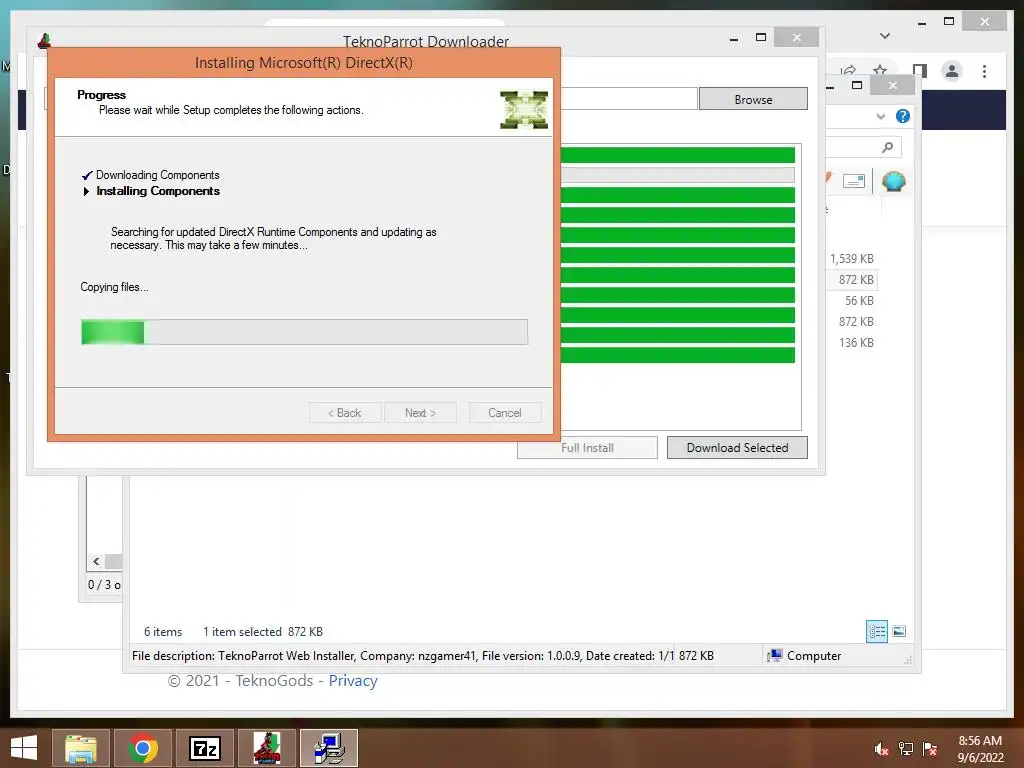
Task: Open 7-Zip from the taskbar
Action: [x=205, y=748]
